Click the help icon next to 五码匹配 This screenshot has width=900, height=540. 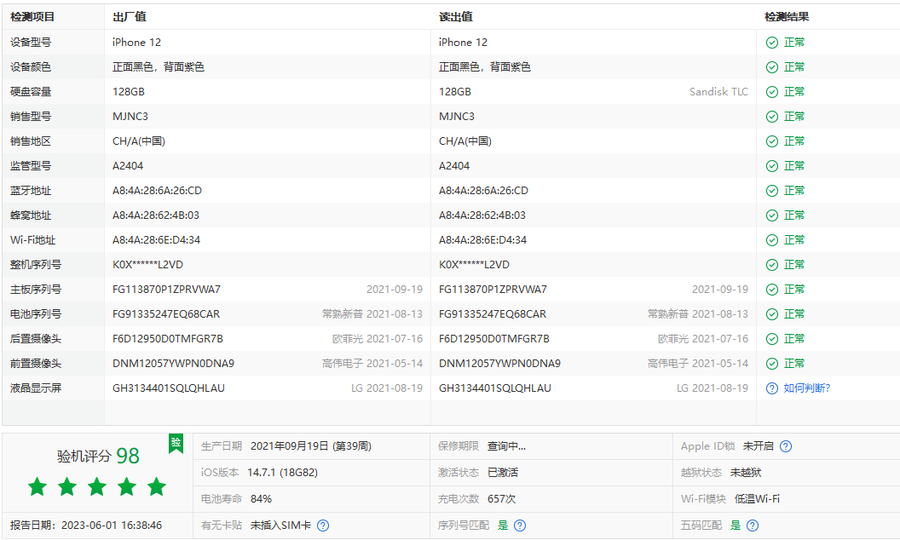point(752,525)
